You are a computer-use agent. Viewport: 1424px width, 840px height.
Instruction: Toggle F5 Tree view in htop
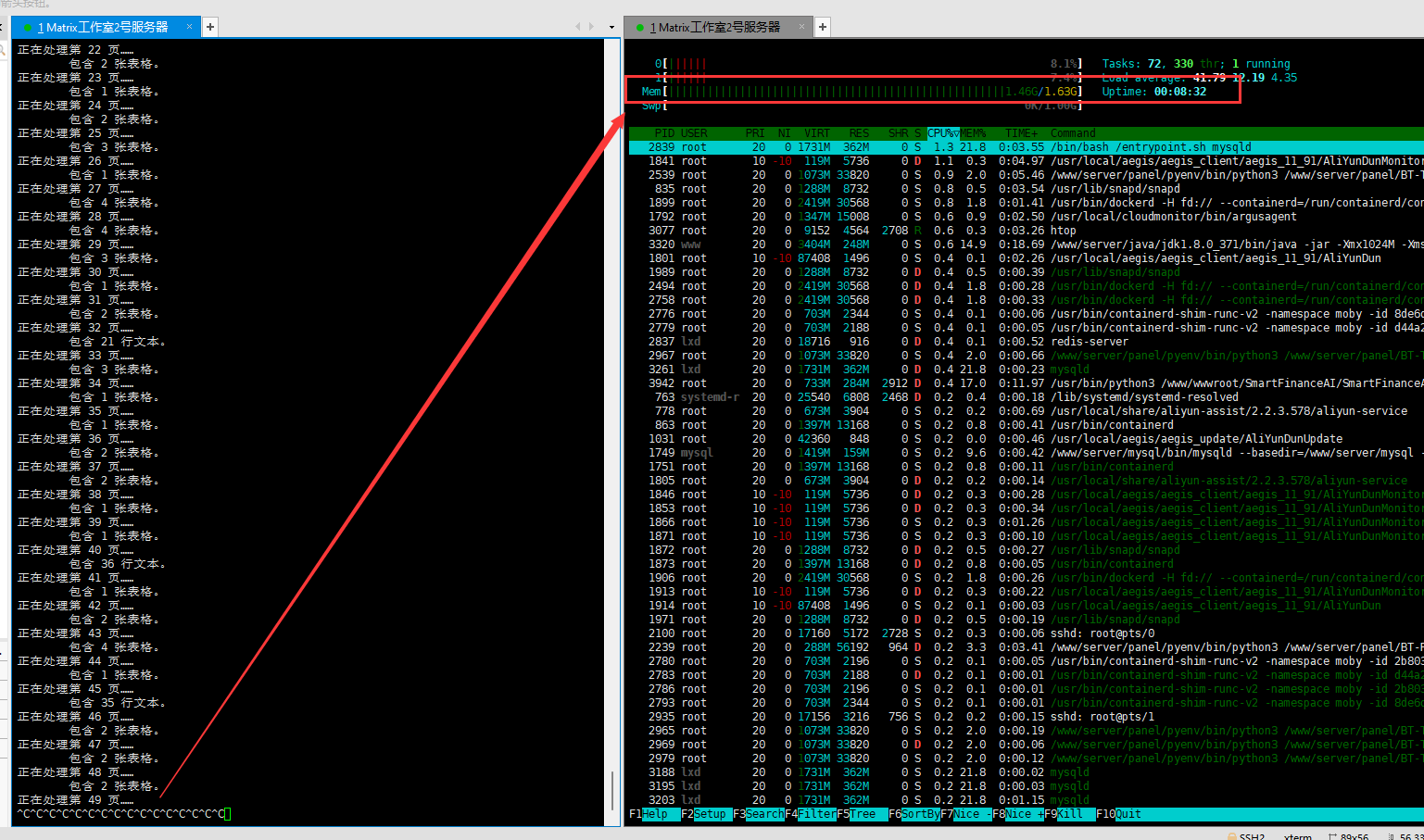click(x=863, y=814)
